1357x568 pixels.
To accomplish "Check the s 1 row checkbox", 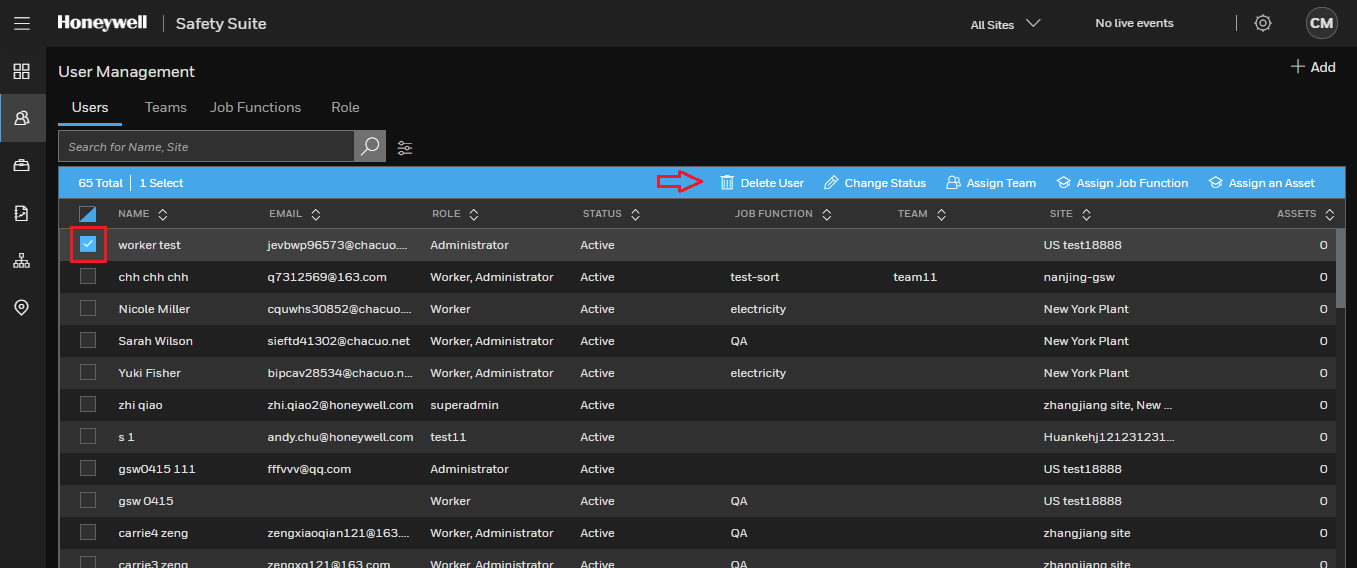I will pyautogui.click(x=88, y=436).
